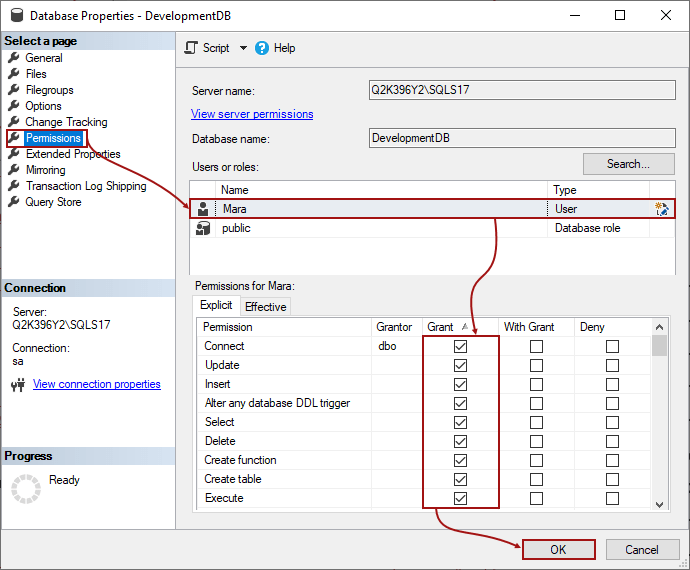This screenshot has height=570, width=690.
Task: Click the edit icon at end of Mara row
Action: 661,209
